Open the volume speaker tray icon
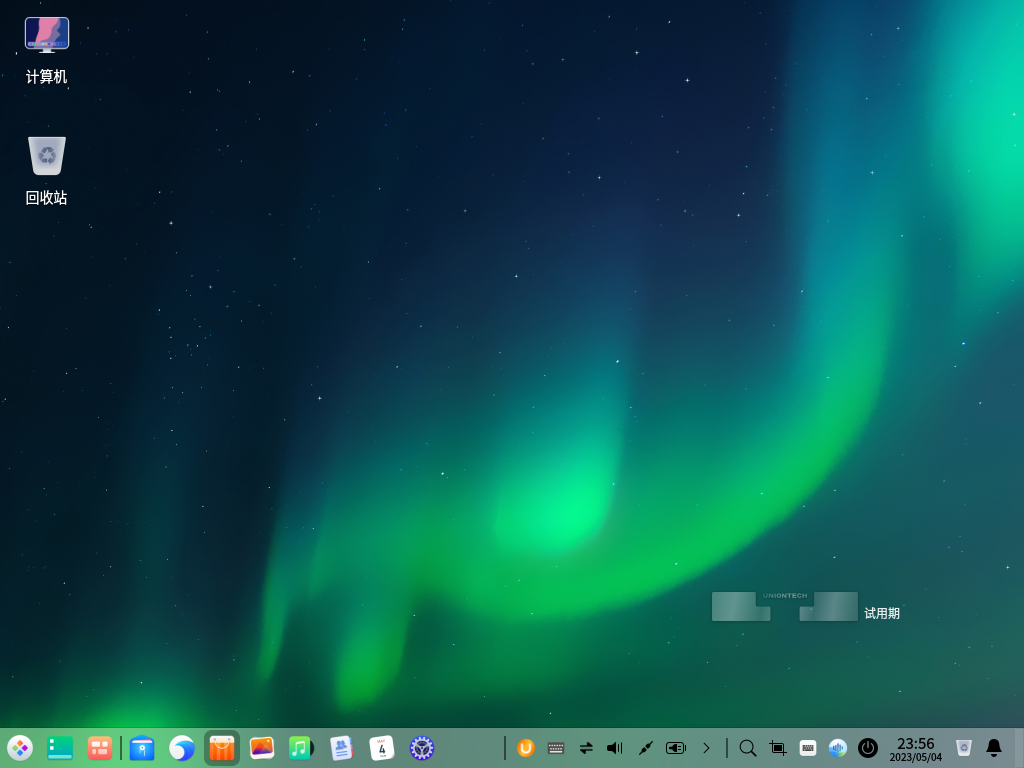 pos(615,748)
